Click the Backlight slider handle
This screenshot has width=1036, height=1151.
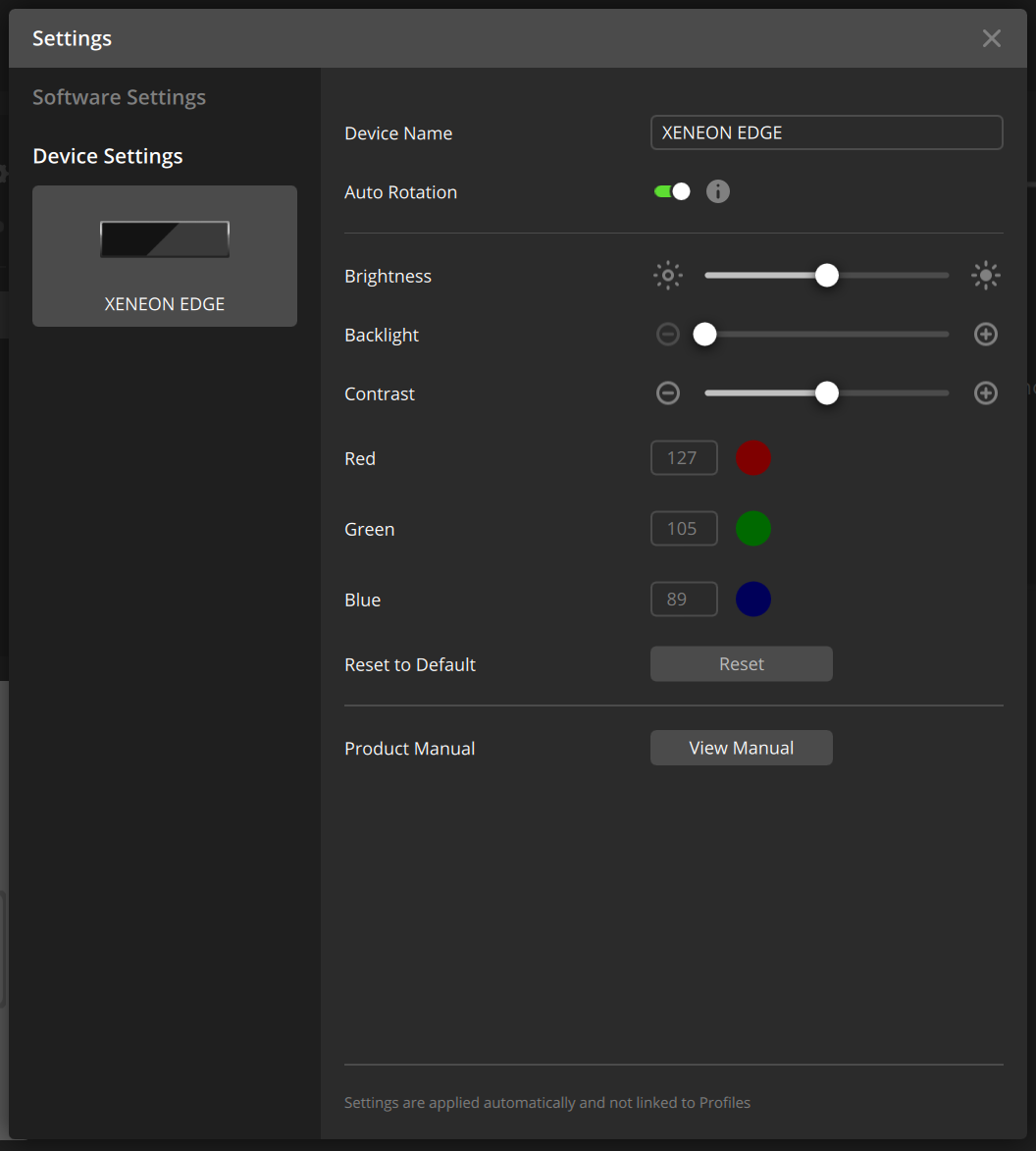click(x=704, y=335)
